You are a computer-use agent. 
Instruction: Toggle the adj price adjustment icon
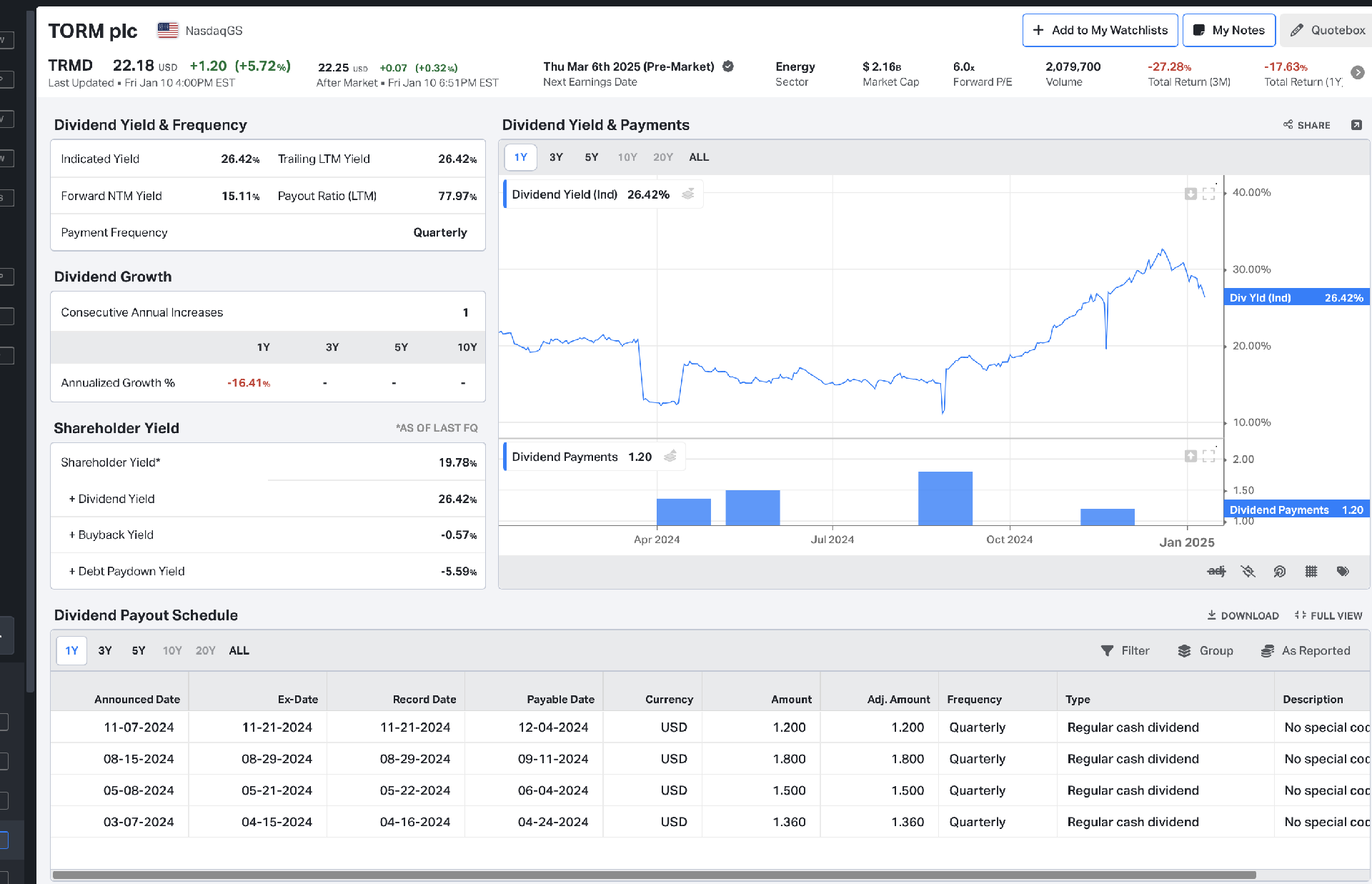point(1216,571)
